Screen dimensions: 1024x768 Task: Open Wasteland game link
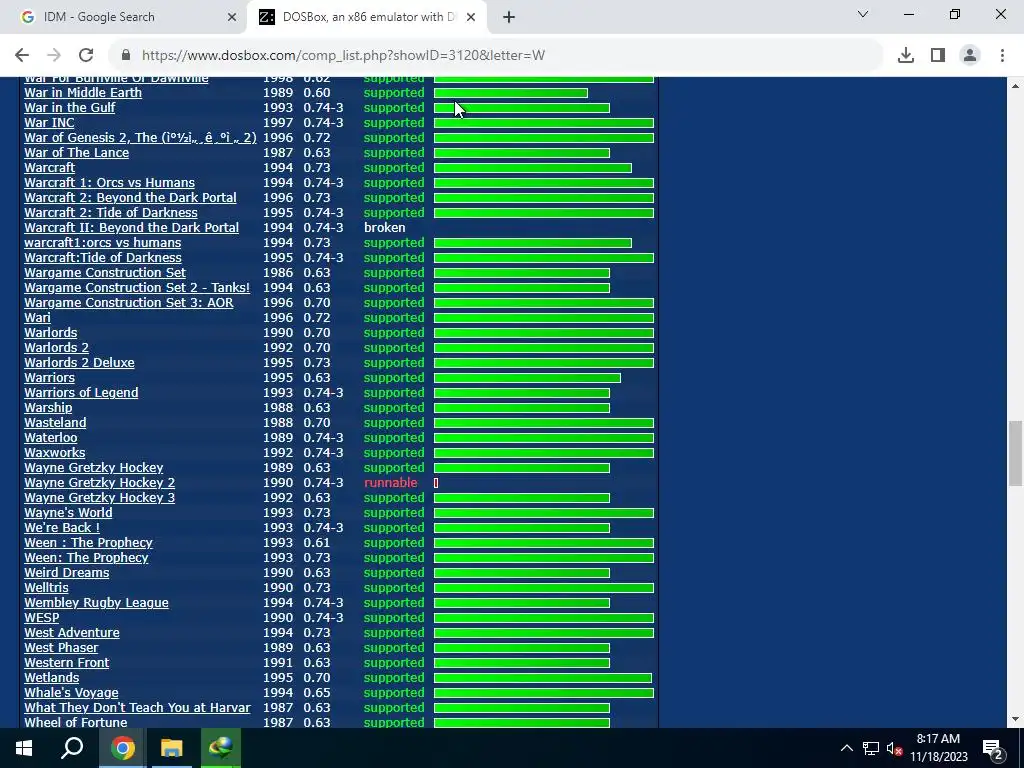pos(55,423)
